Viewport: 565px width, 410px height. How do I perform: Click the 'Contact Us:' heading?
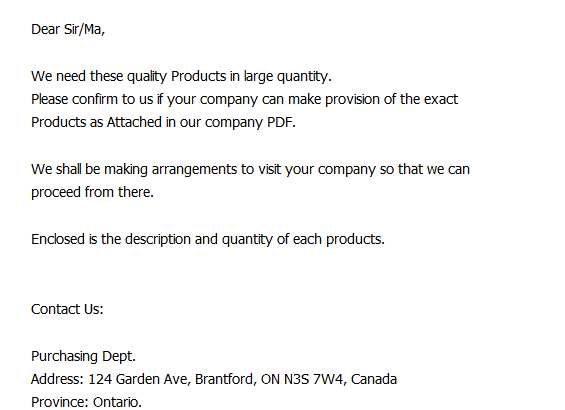pos(67,309)
